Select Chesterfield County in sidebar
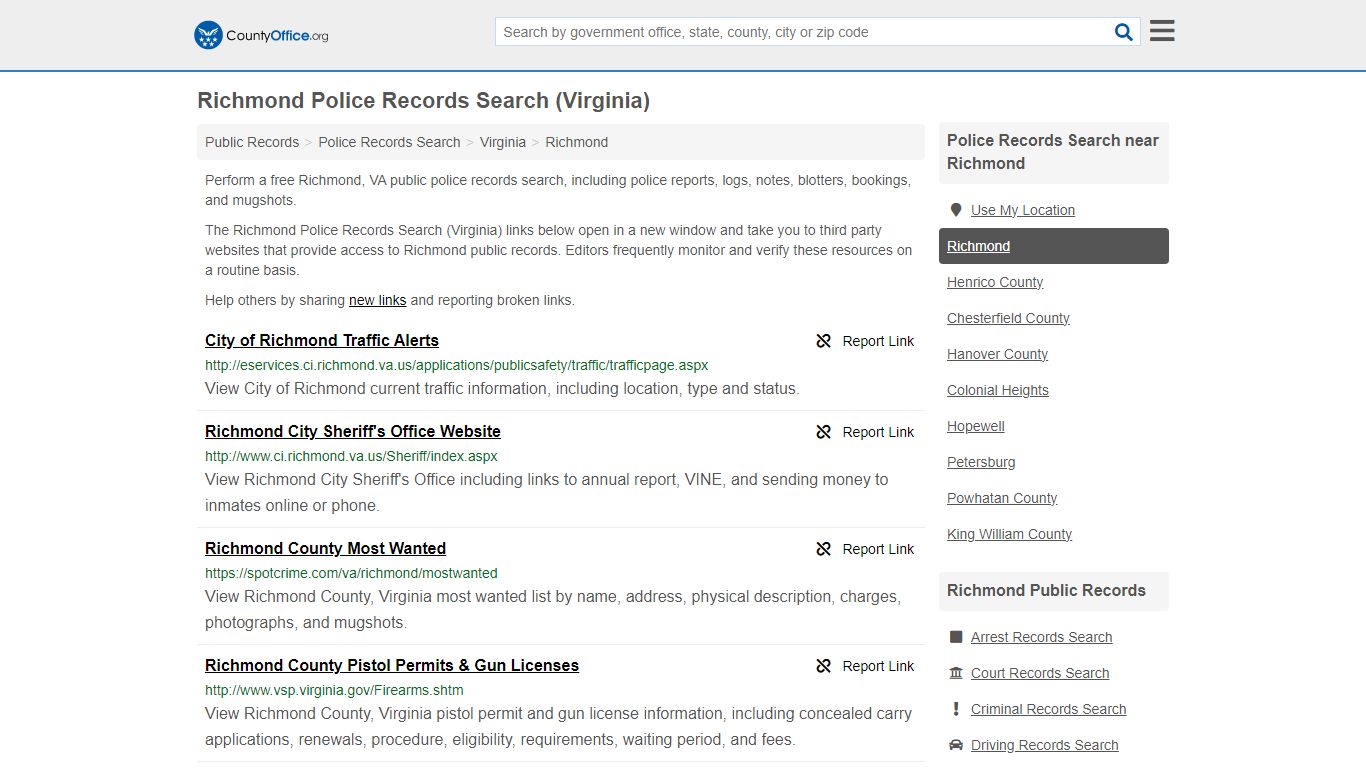 coord(1008,318)
